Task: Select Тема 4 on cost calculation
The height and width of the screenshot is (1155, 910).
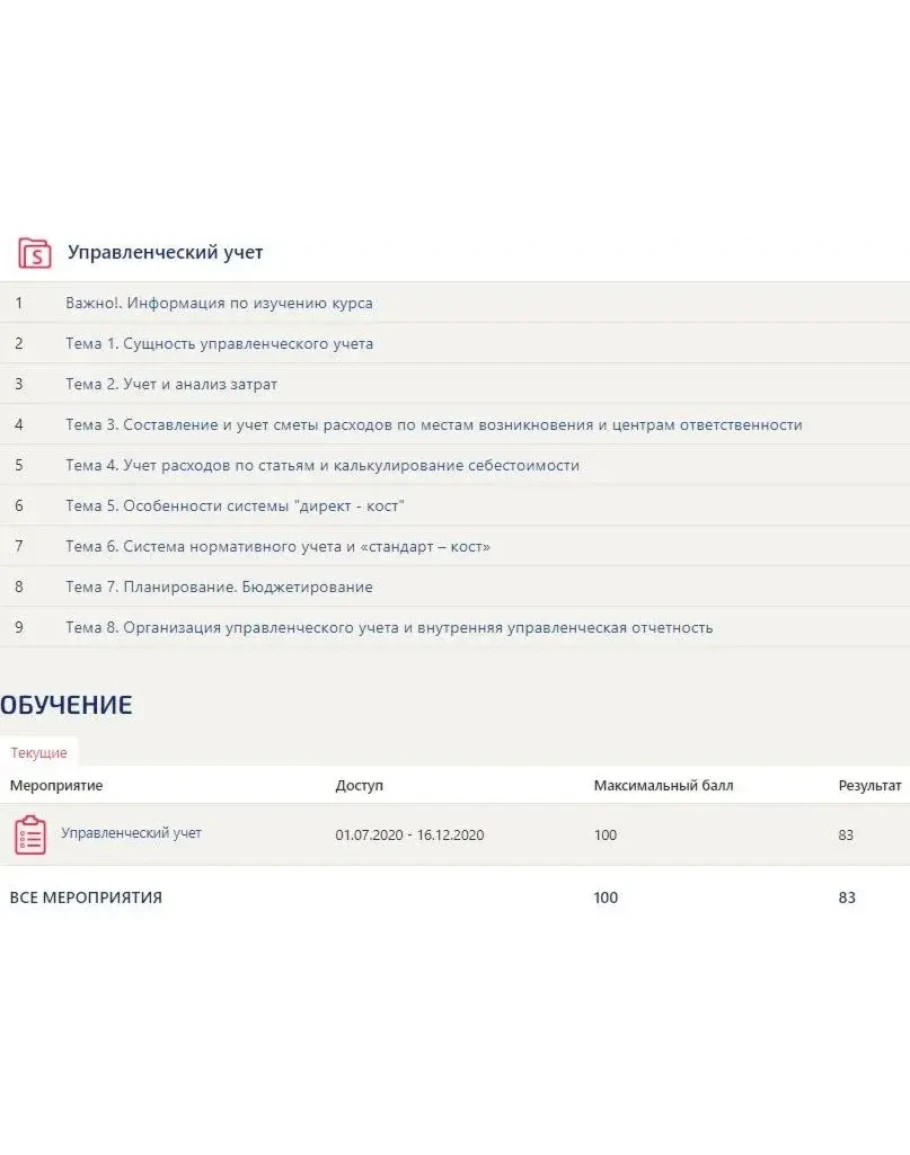Action: (322, 465)
